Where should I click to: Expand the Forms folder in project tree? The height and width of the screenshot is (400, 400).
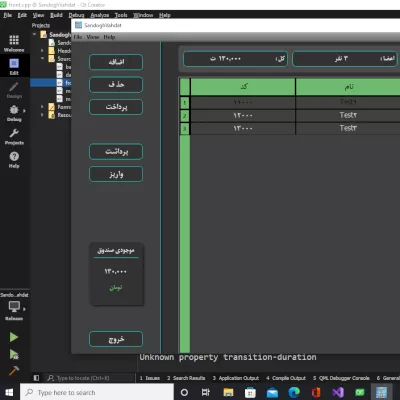(42, 107)
